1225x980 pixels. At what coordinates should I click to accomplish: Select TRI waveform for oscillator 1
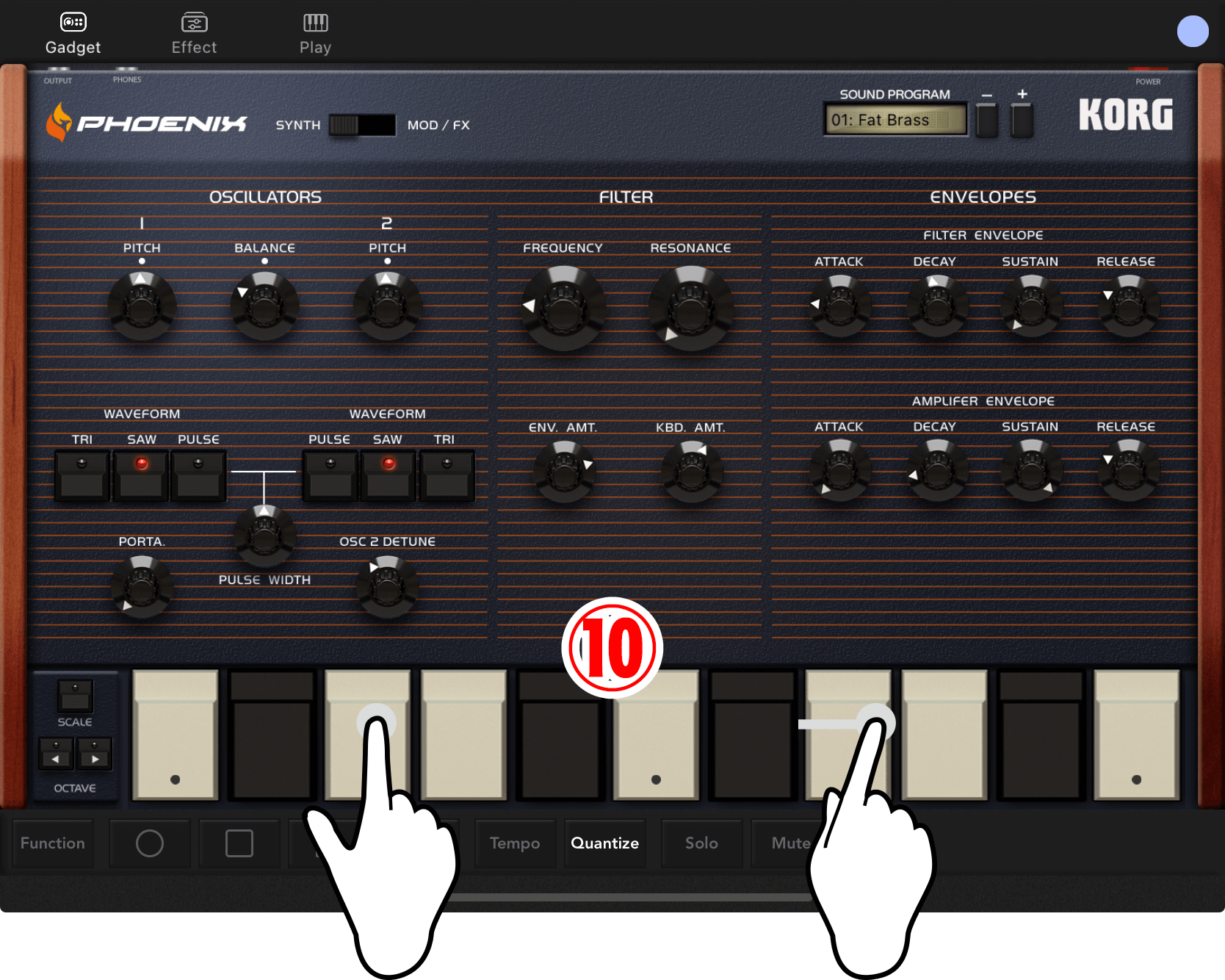[82, 476]
